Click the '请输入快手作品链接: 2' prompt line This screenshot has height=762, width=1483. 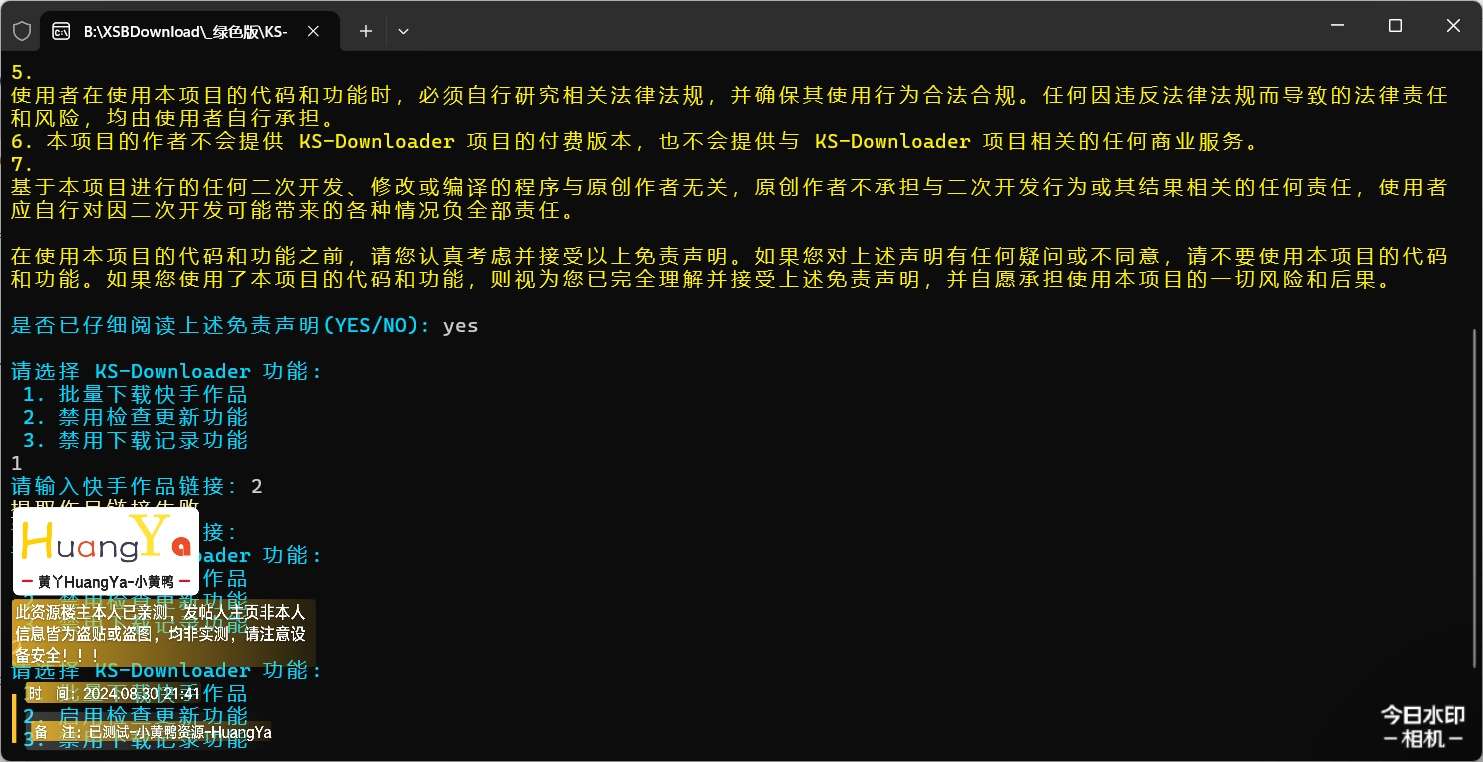point(137,486)
